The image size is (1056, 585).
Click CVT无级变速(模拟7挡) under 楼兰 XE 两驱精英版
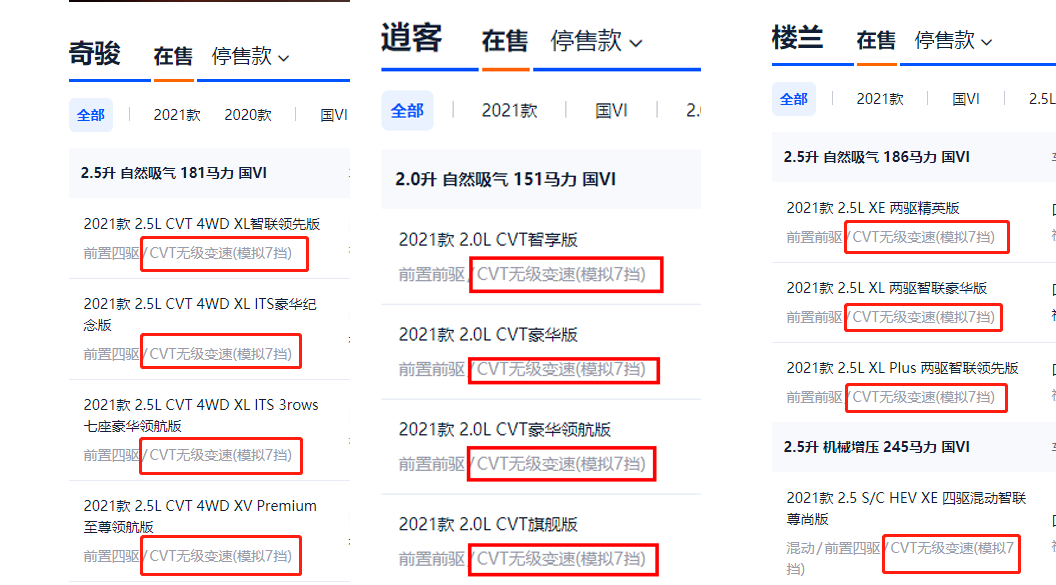coord(923,237)
